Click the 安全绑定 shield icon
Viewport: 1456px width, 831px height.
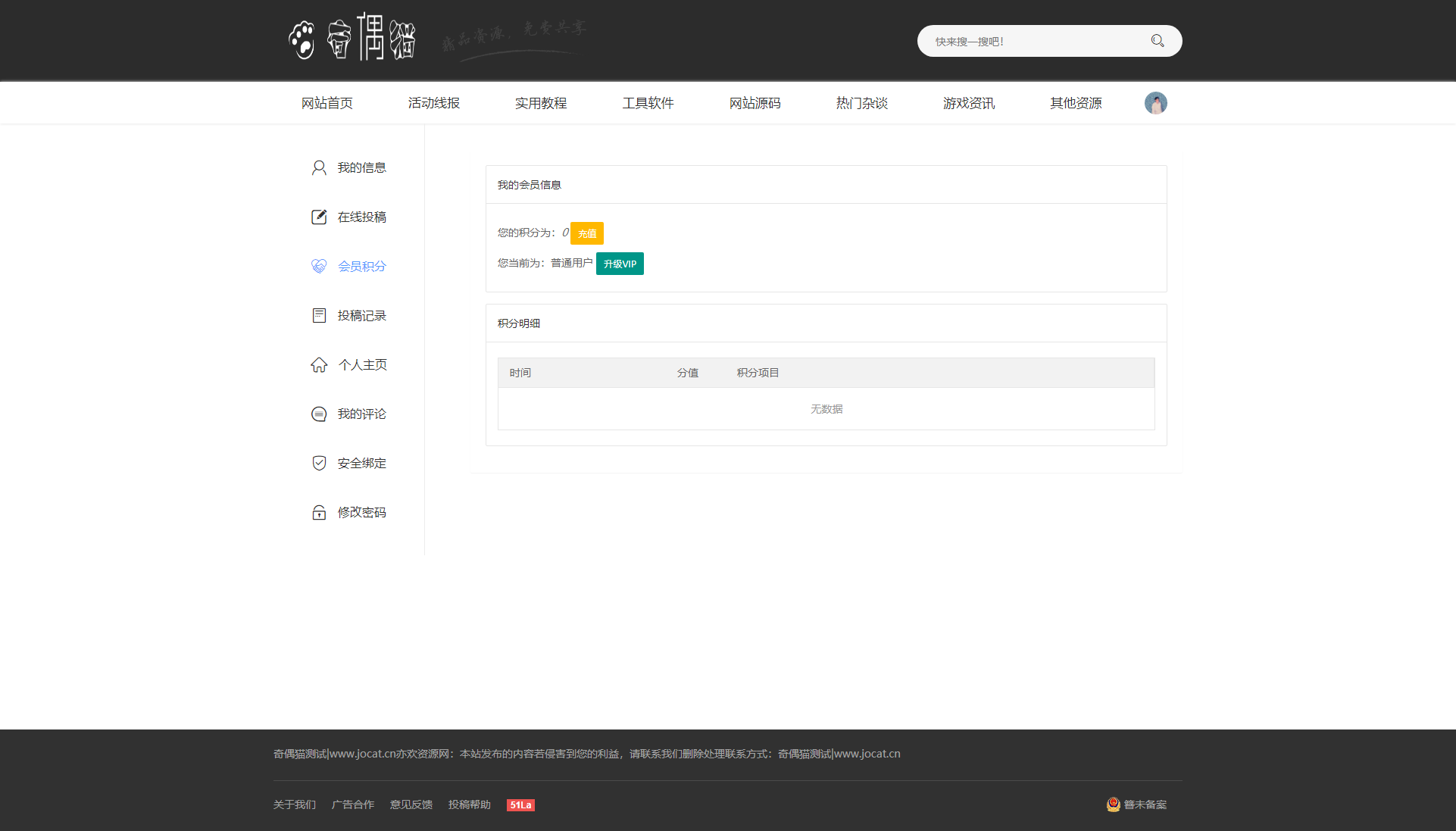[x=319, y=464]
